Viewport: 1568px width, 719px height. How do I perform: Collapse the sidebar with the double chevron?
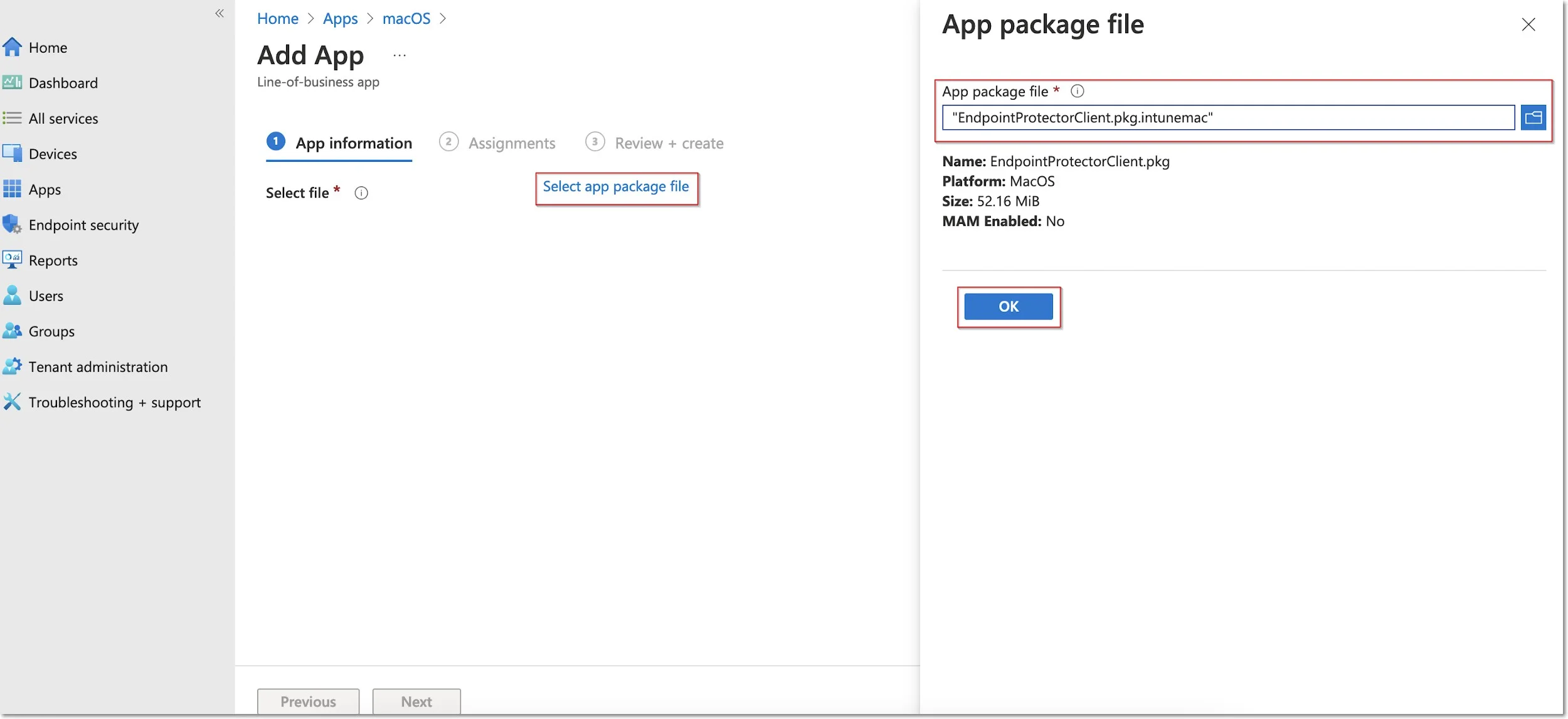point(220,13)
